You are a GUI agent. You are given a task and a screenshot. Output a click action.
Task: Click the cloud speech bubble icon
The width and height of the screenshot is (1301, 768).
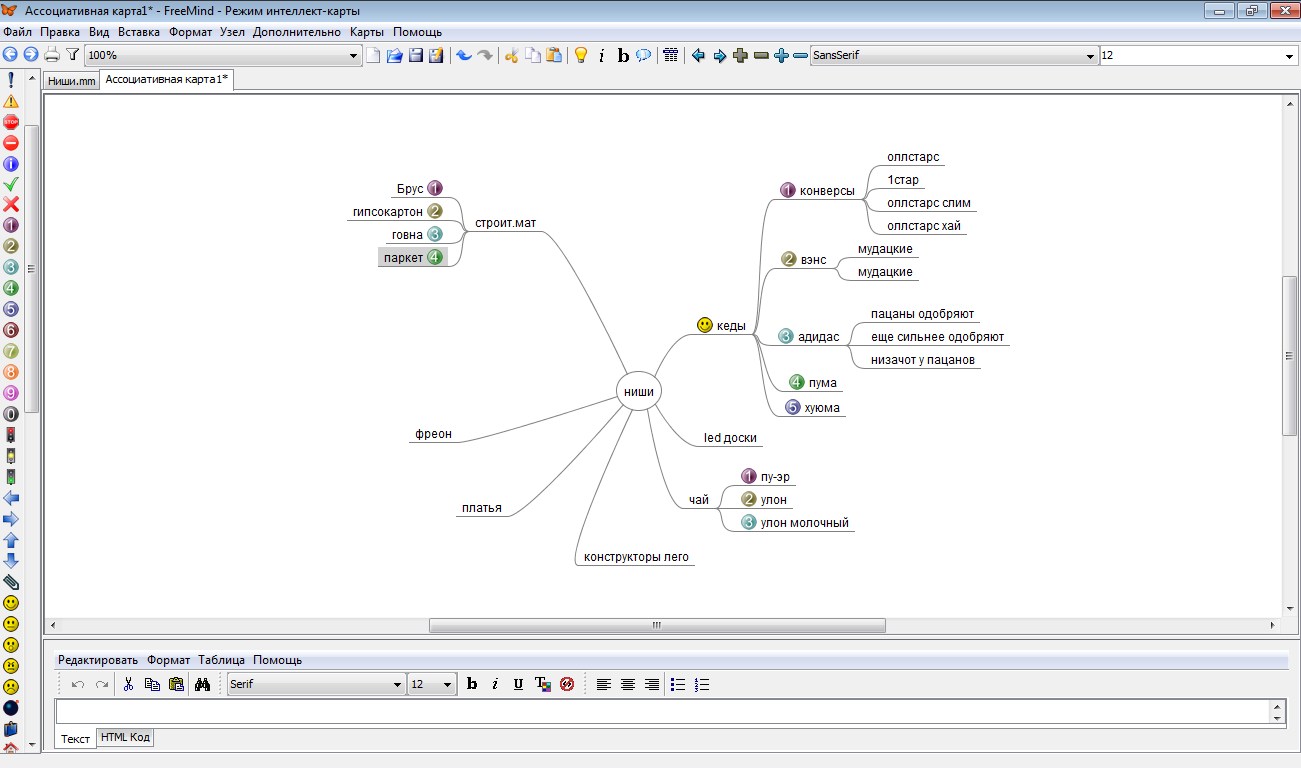[644, 56]
